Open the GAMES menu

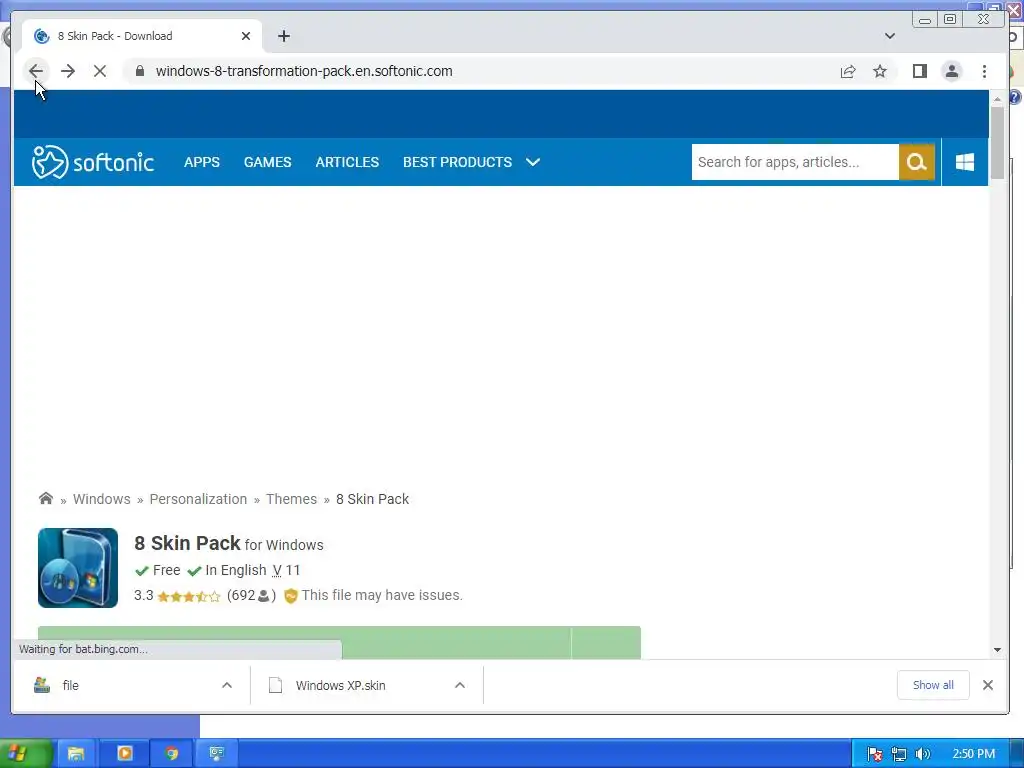(268, 162)
